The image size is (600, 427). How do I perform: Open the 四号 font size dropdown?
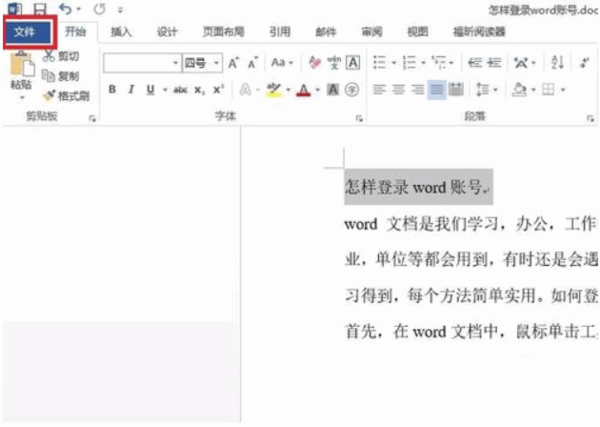point(216,63)
